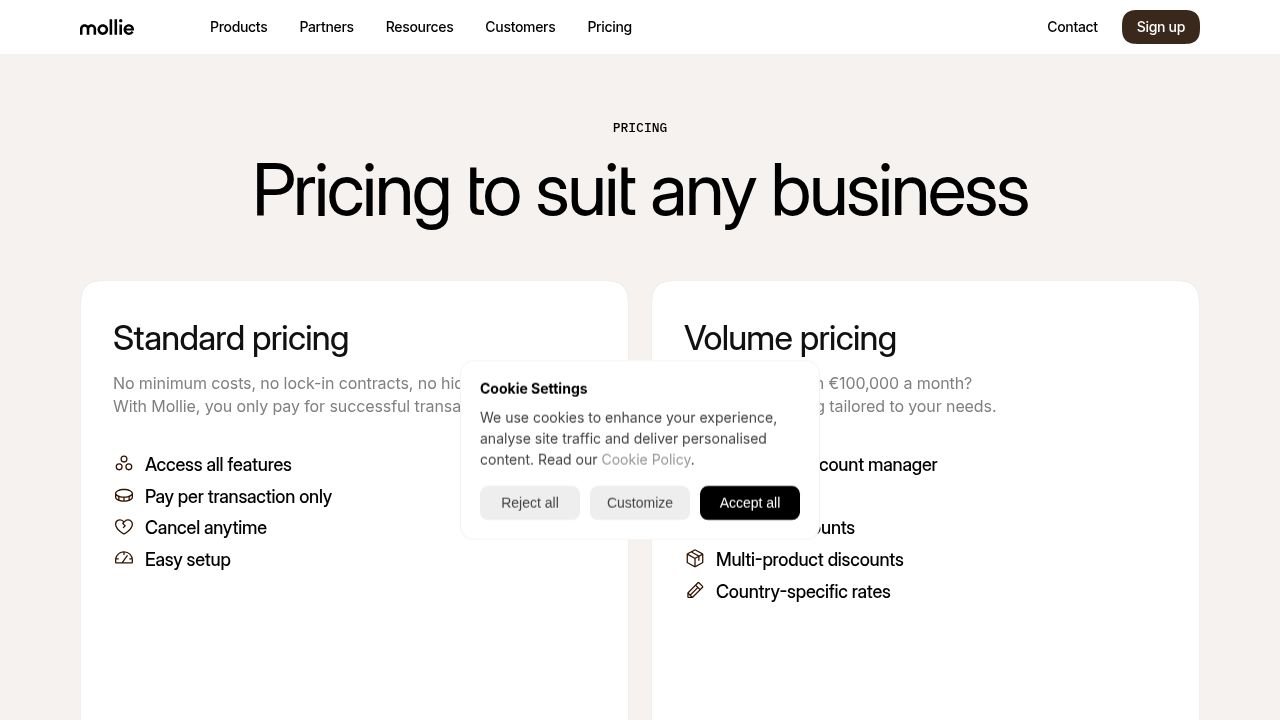Click the Cancel anytime text

point(206,528)
